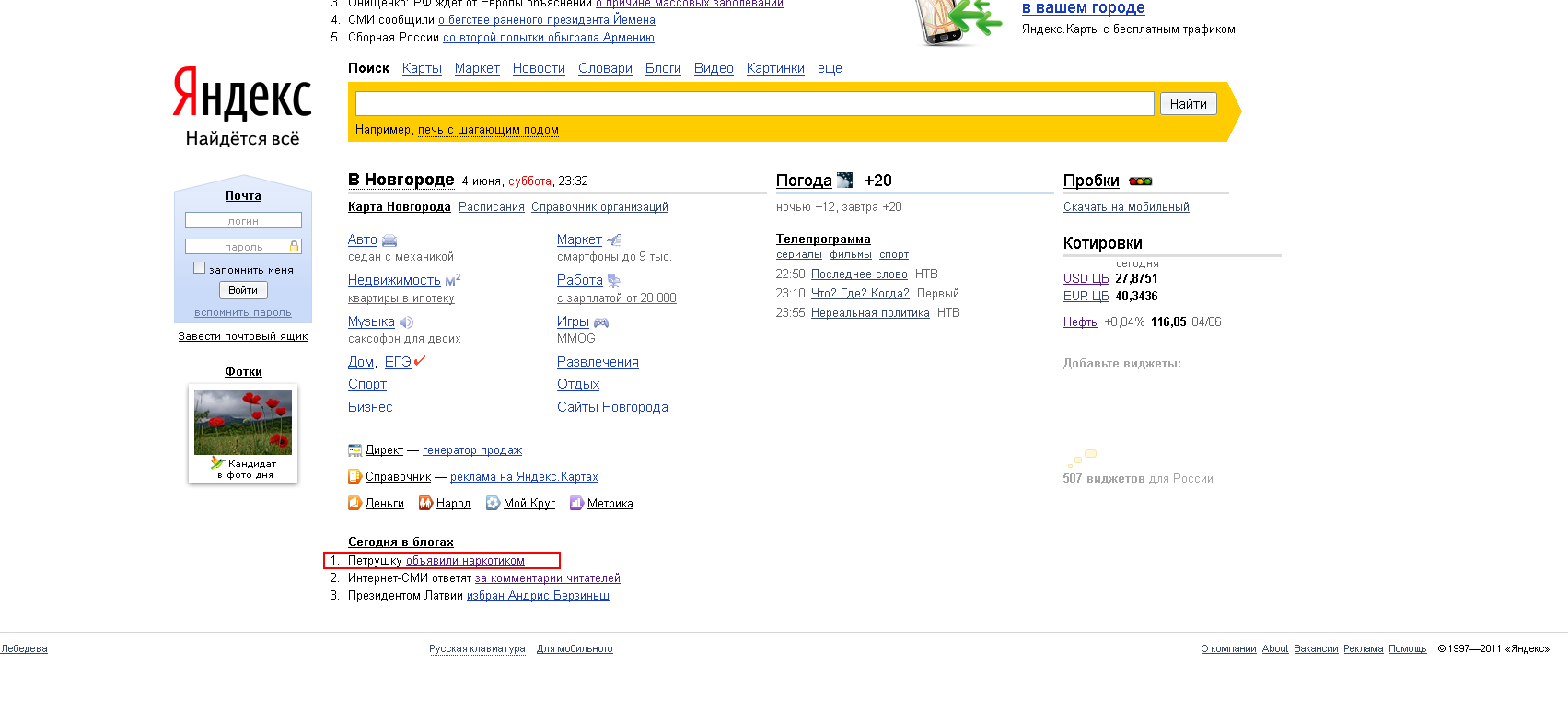
Task: Switch to Словари tab
Action: pos(605,68)
